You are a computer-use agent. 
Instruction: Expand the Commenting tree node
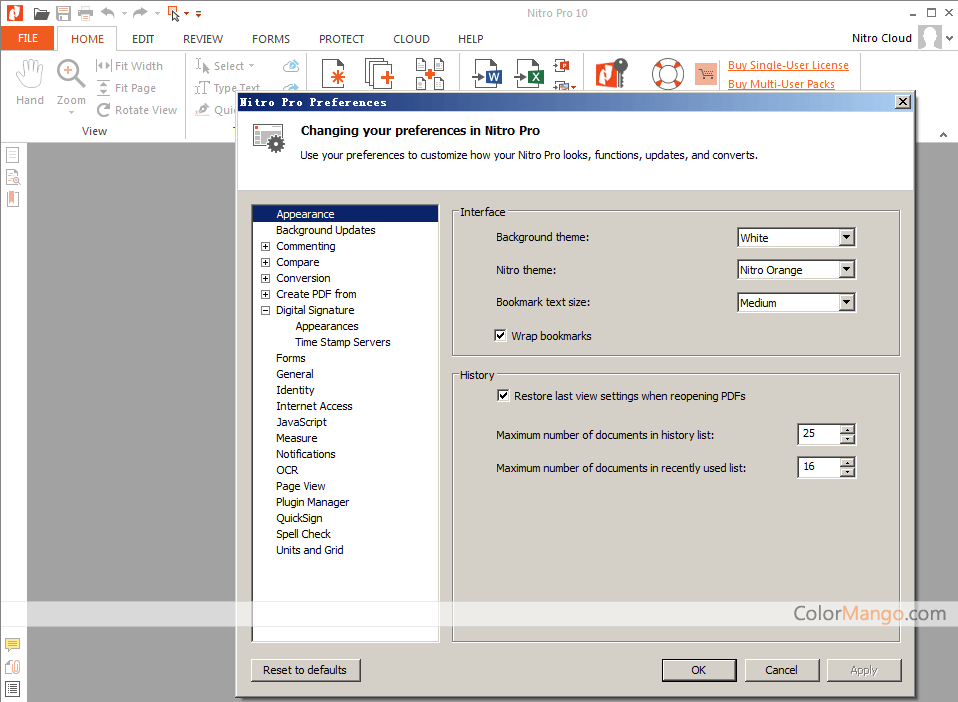point(265,246)
